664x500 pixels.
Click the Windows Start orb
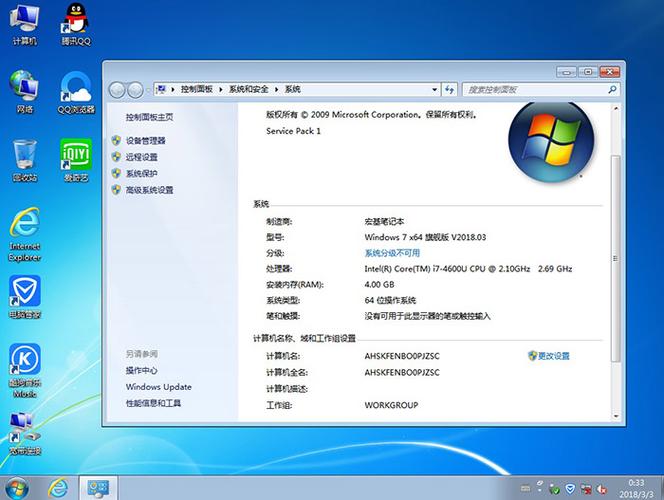point(17,488)
